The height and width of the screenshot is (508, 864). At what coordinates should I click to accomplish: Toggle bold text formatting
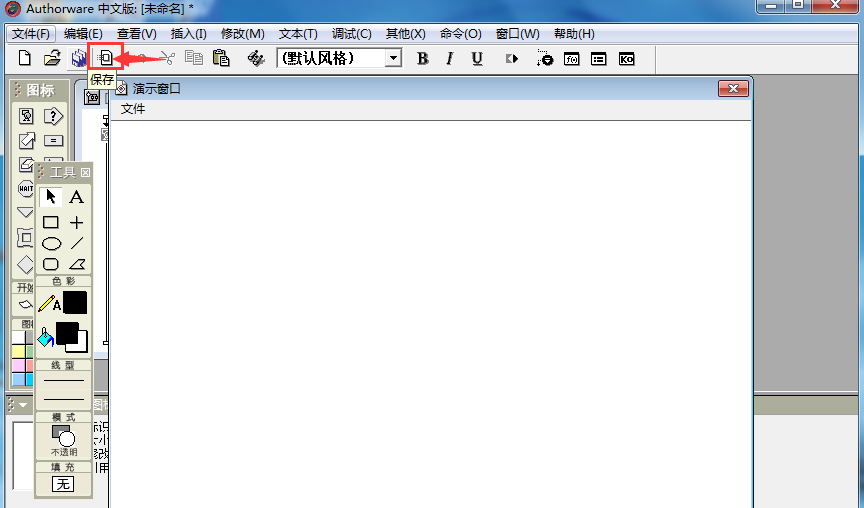pyautogui.click(x=422, y=58)
